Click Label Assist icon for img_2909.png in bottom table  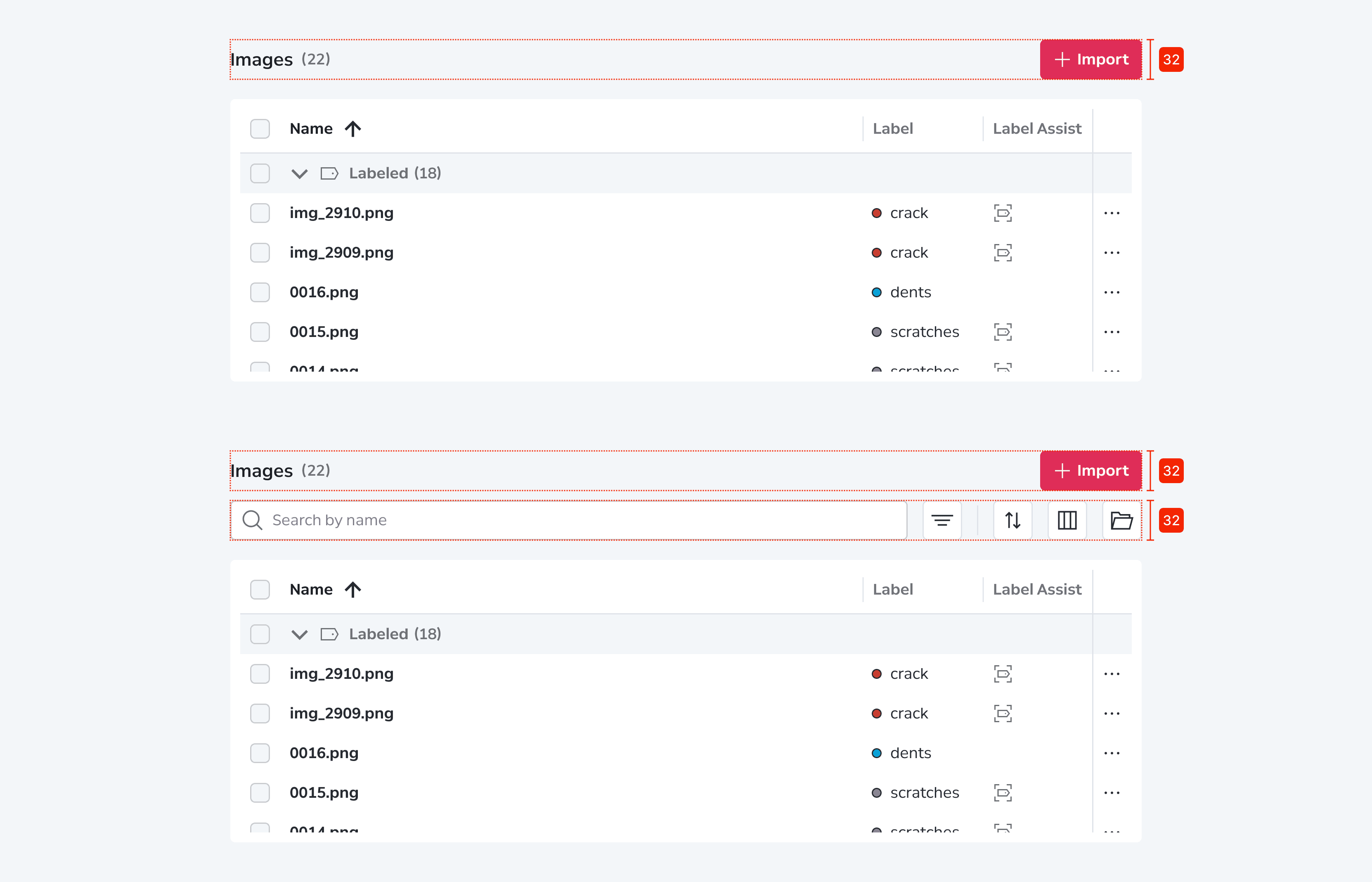click(1003, 713)
